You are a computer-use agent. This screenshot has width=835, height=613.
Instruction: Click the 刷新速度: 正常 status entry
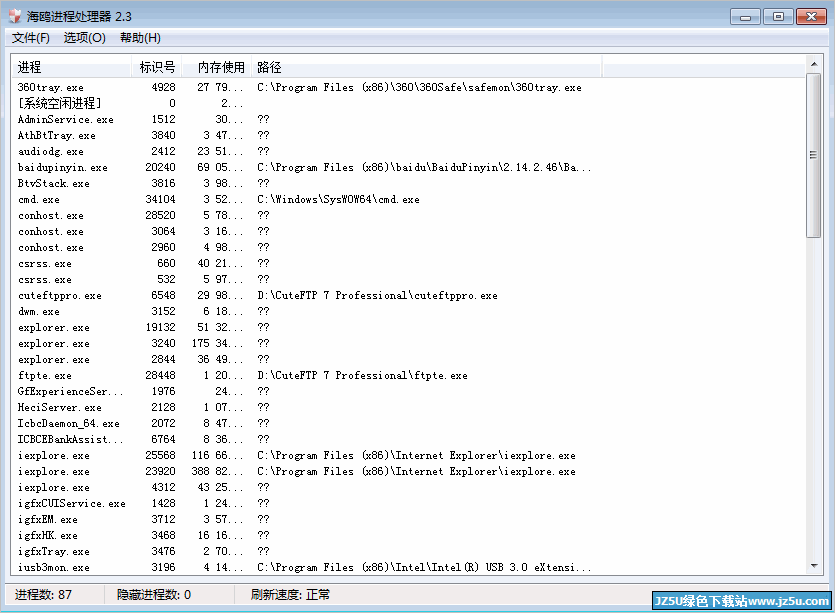click(290, 594)
